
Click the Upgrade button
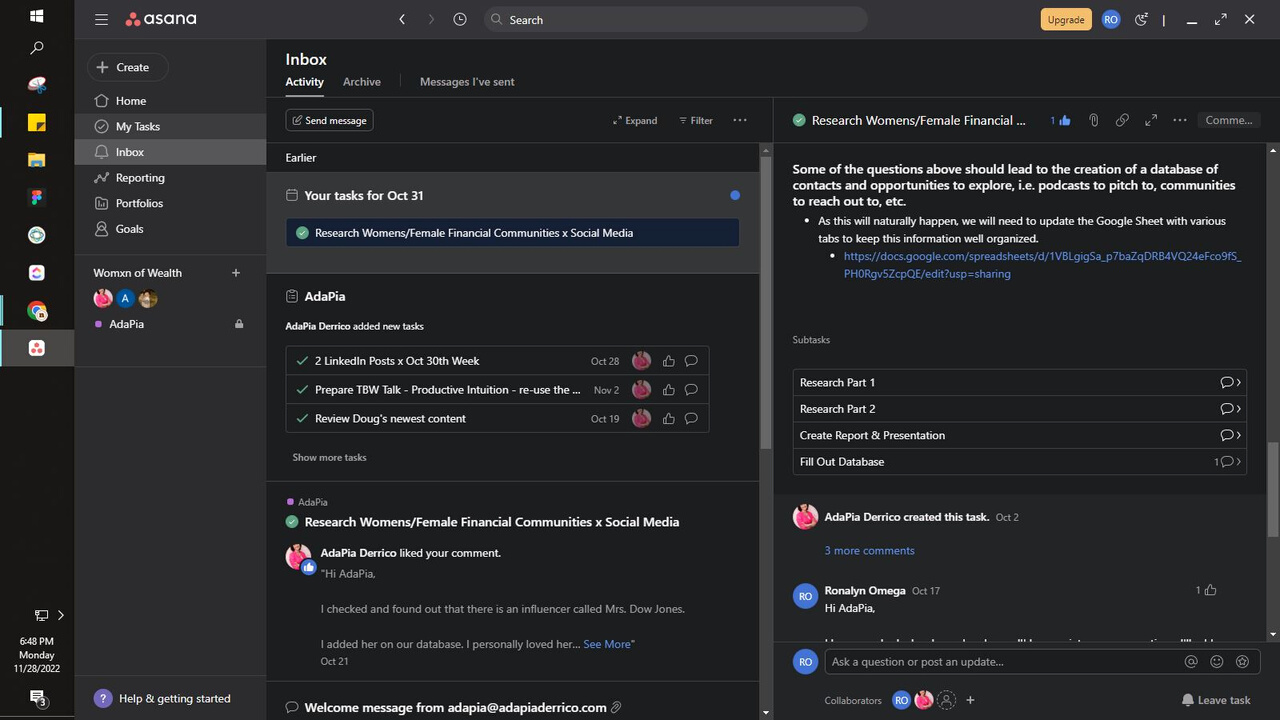pos(1066,19)
